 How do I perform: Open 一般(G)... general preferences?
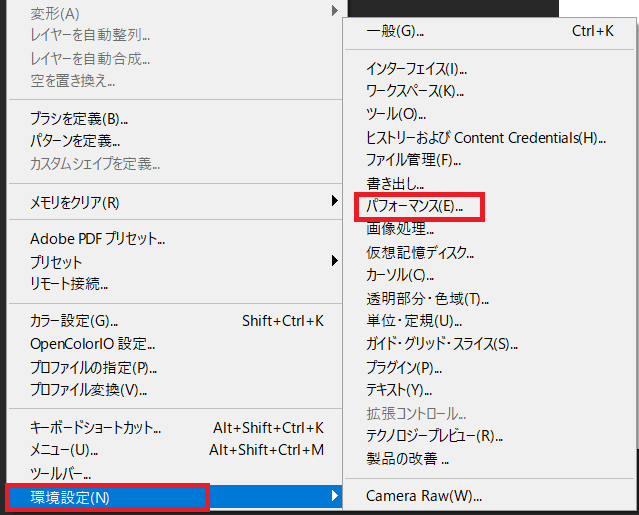pyautogui.click(x=490, y=31)
